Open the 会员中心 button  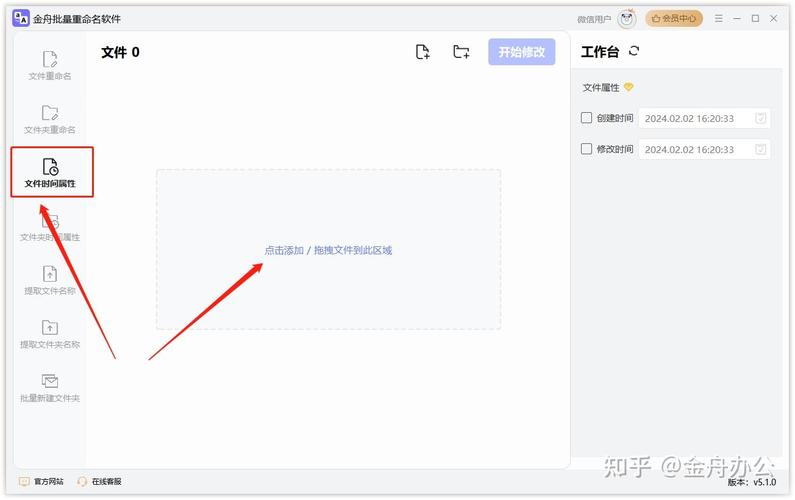tap(674, 18)
